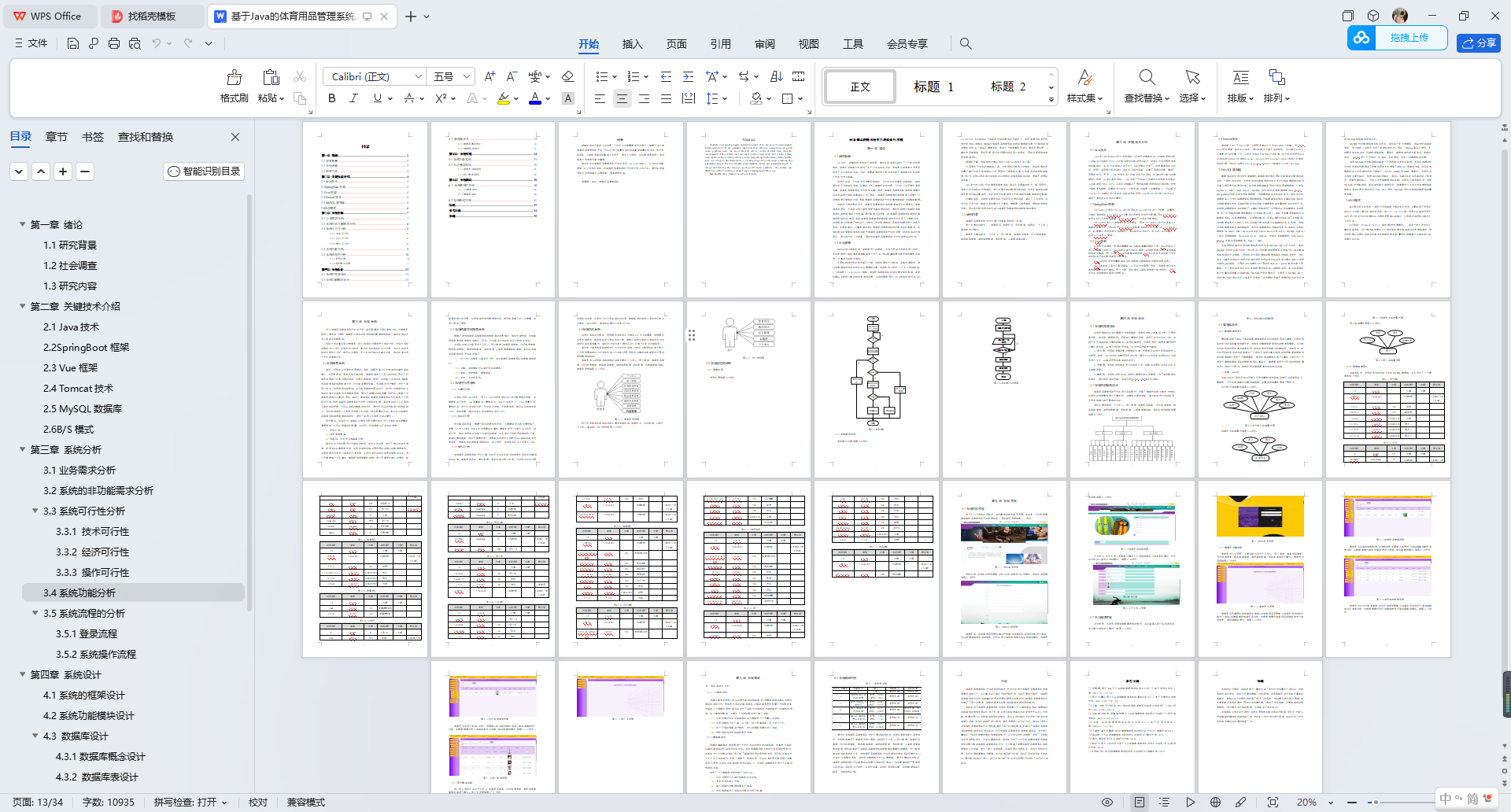Image resolution: width=1511 pixels, height=812 pixels.
Task: Click 拼写检查: 打开 in status bar
Action: (190, 803)
